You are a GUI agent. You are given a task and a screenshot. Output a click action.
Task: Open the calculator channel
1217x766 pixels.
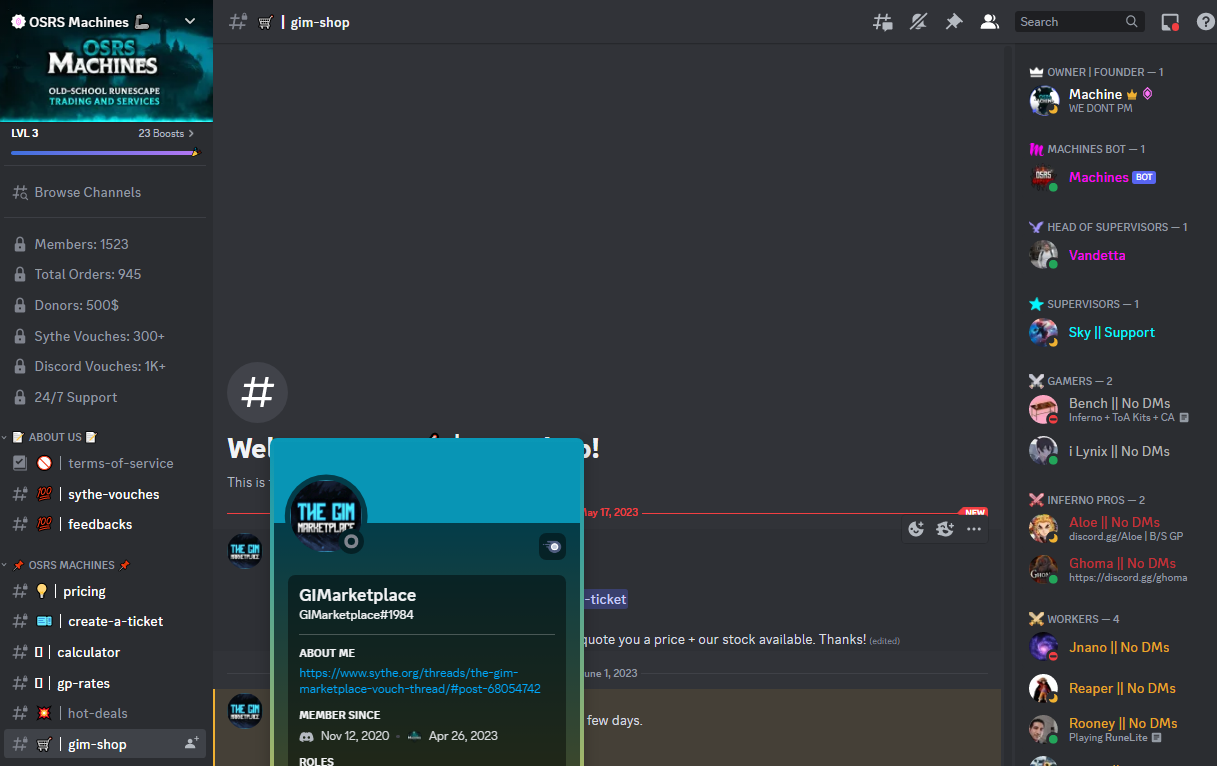(x=106, y=652)
